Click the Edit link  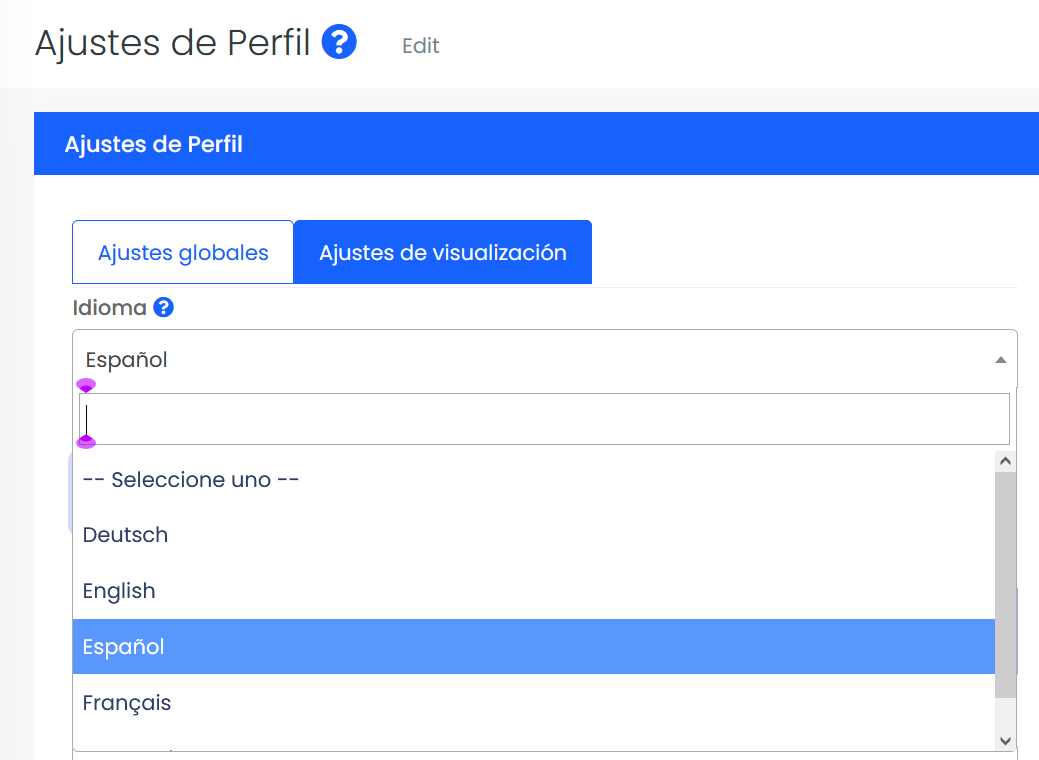(421, 46)
